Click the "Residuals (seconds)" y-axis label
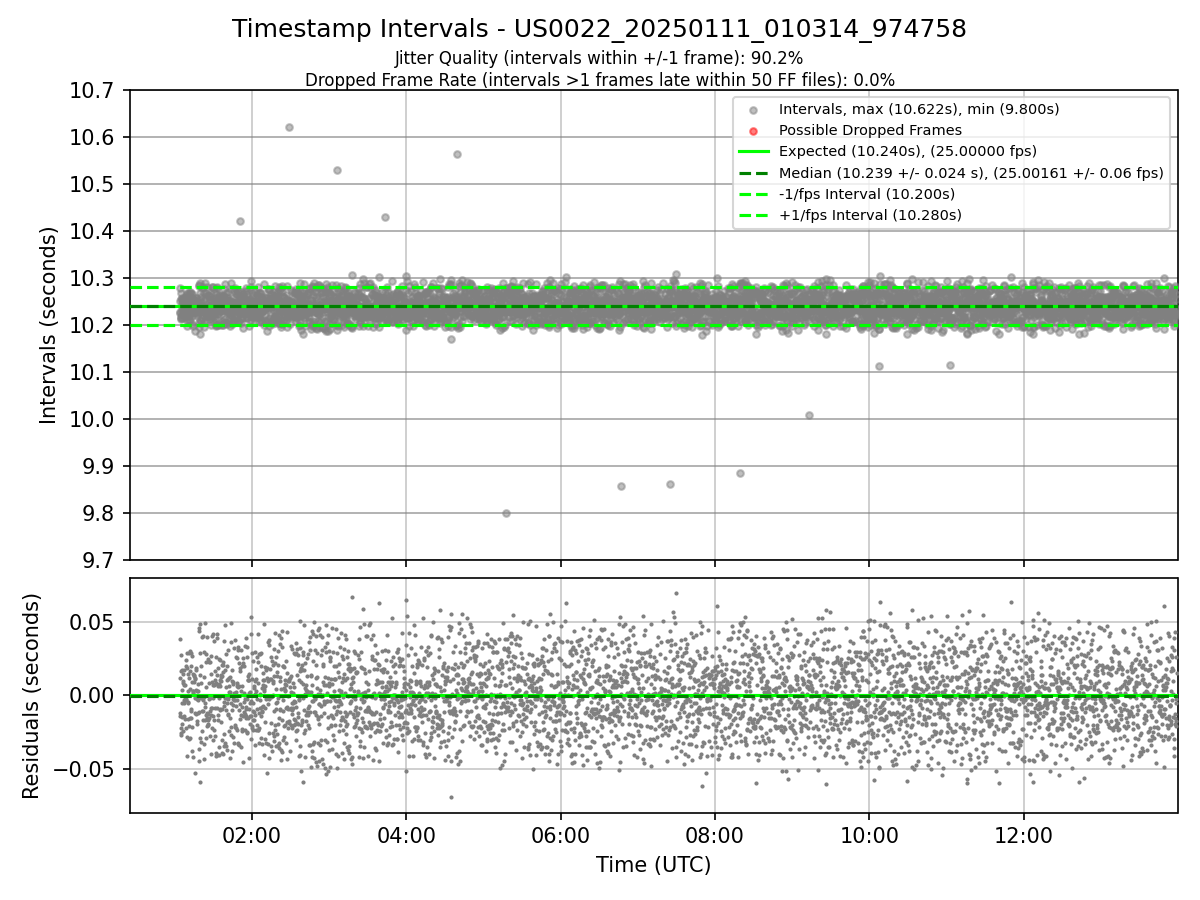 coord(31,696)
